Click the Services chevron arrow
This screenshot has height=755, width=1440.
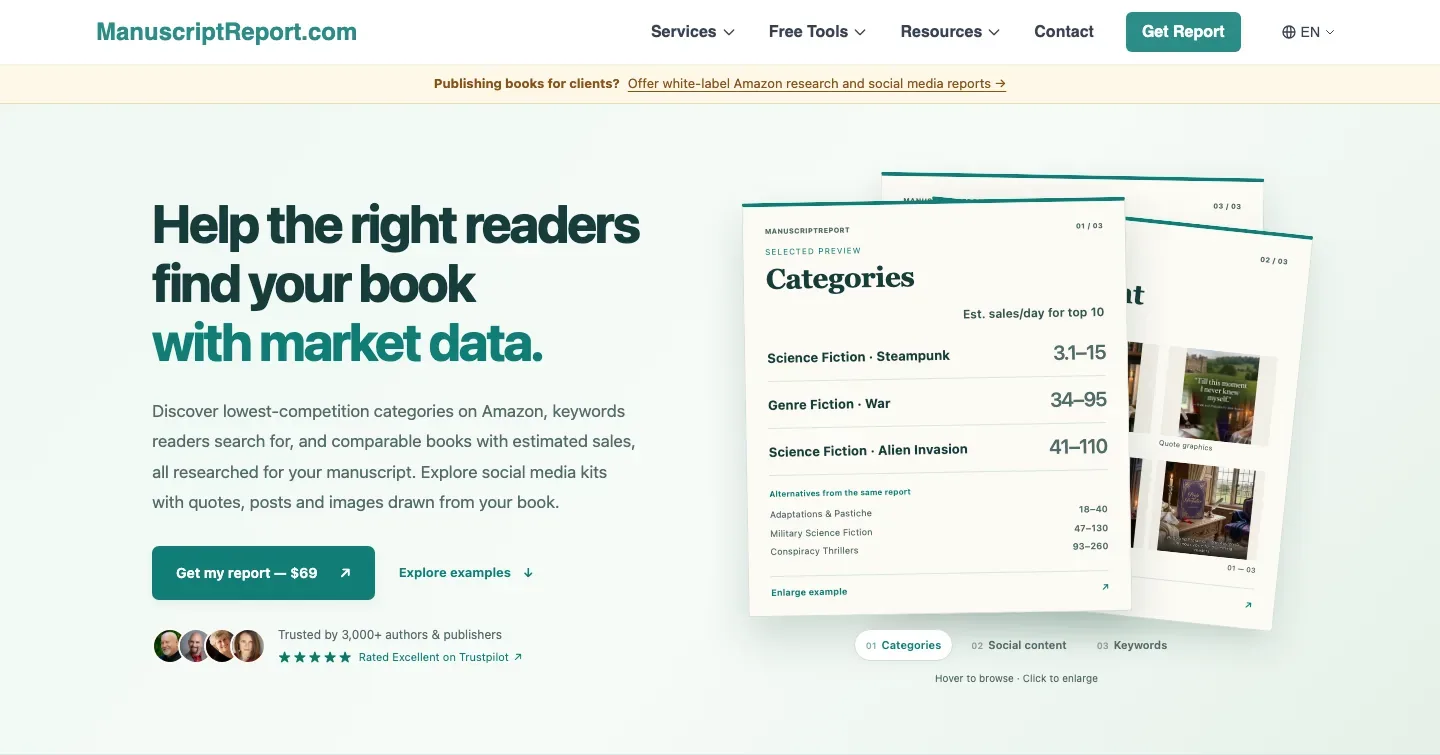tap(729, 32)
